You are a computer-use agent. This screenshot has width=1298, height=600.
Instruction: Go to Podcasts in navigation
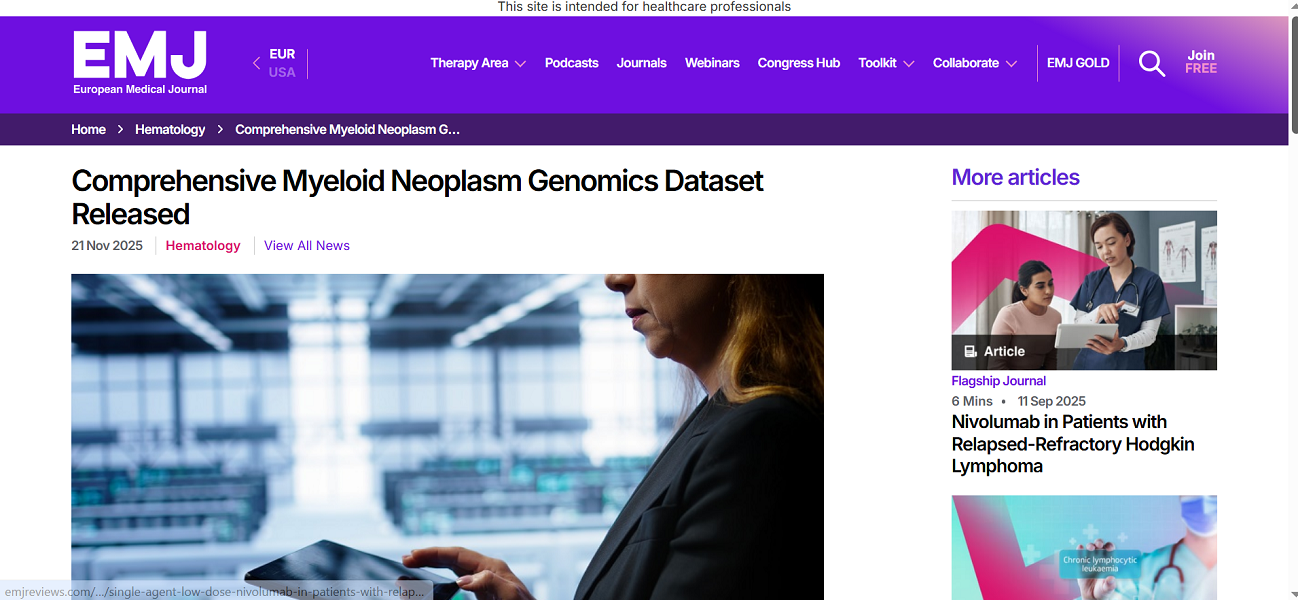(x=571, y=63)
